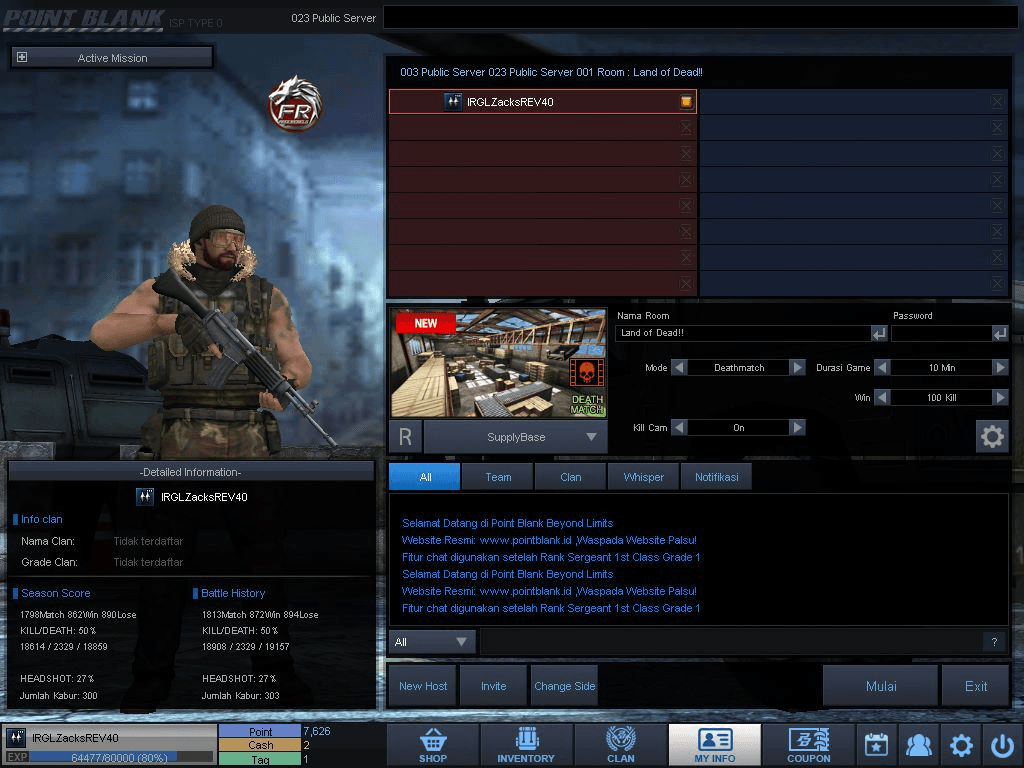
Task: Click the New Host button
Action: [x=423, y=686]
